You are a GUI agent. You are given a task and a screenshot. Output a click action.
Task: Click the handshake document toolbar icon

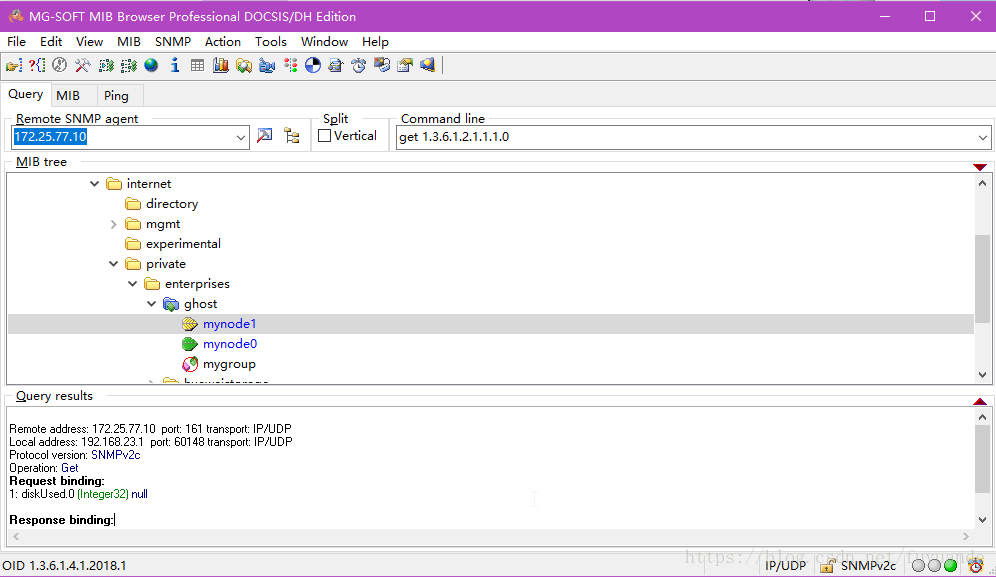click(405, 65)
